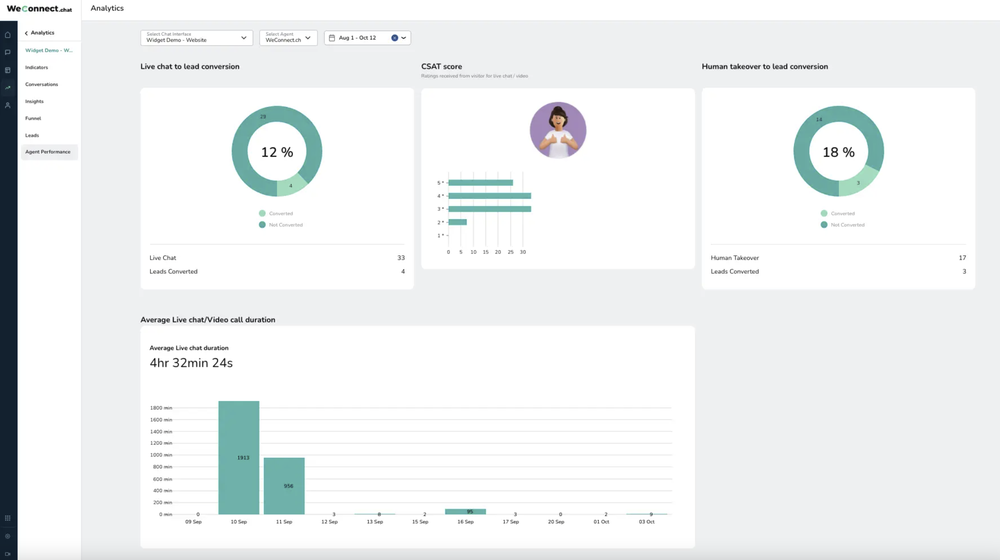This screenshot has width=1000, height=560.
Task: Click the calendar icon in date filter
Action: [332, 38]
